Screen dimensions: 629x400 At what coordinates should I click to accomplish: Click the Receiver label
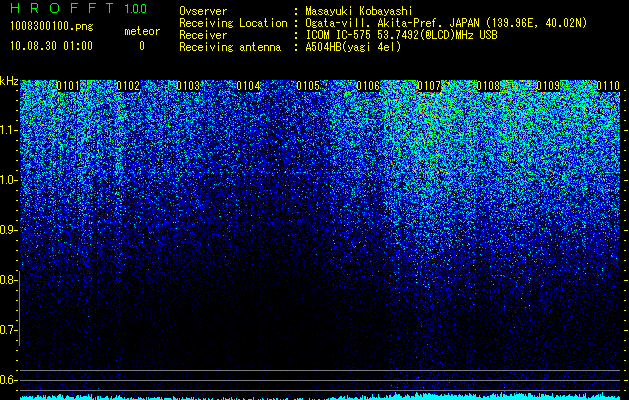203,35
